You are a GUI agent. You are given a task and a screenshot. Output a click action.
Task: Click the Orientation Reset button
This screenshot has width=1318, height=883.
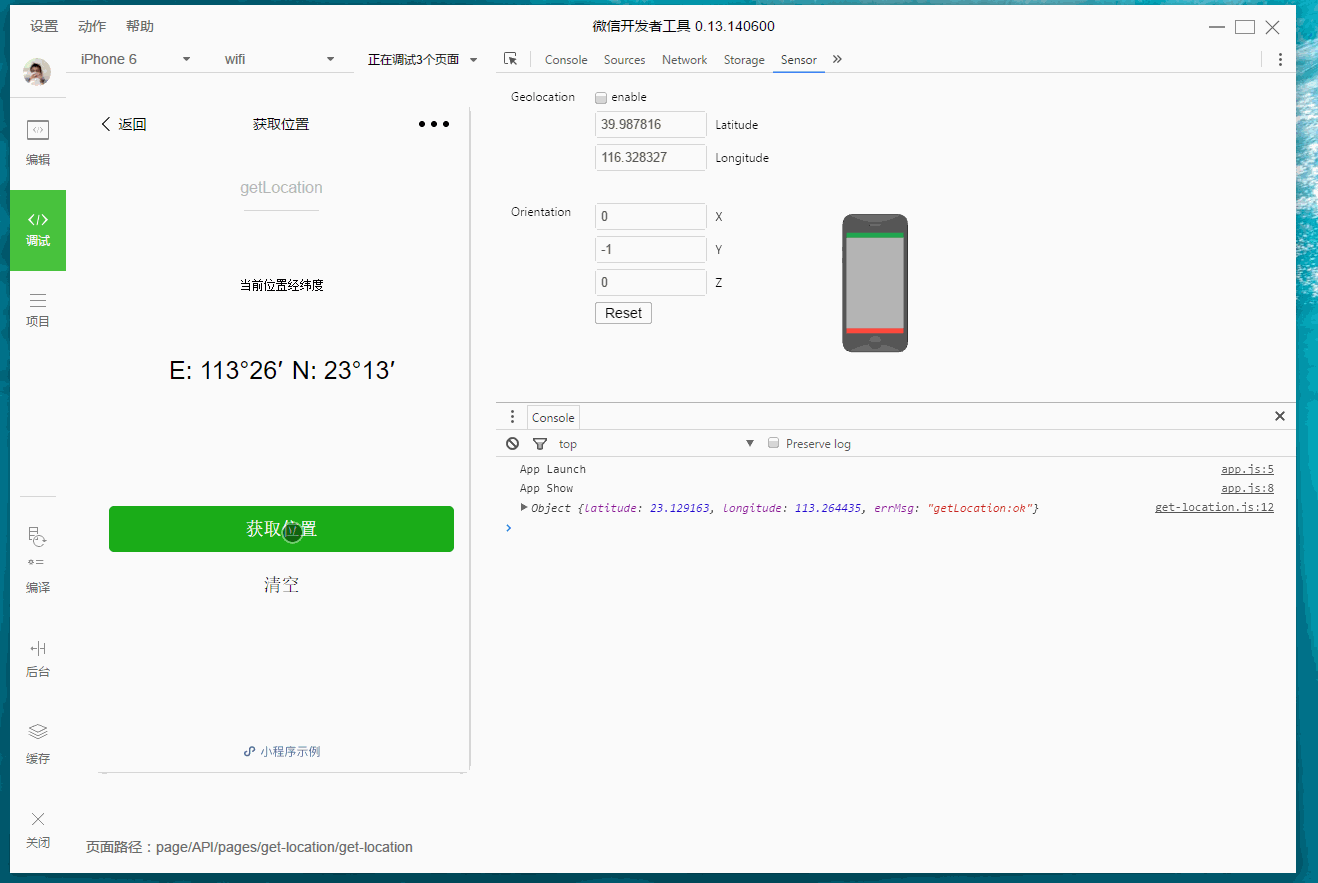[623, 313]
